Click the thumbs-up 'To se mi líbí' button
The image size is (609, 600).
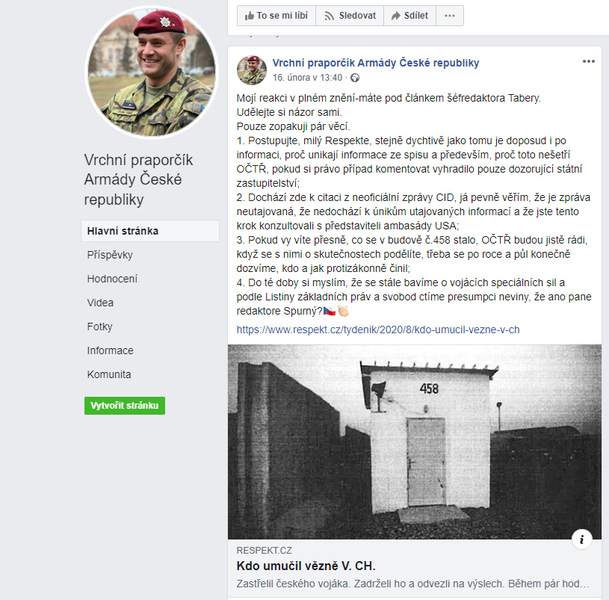(276, 16)
